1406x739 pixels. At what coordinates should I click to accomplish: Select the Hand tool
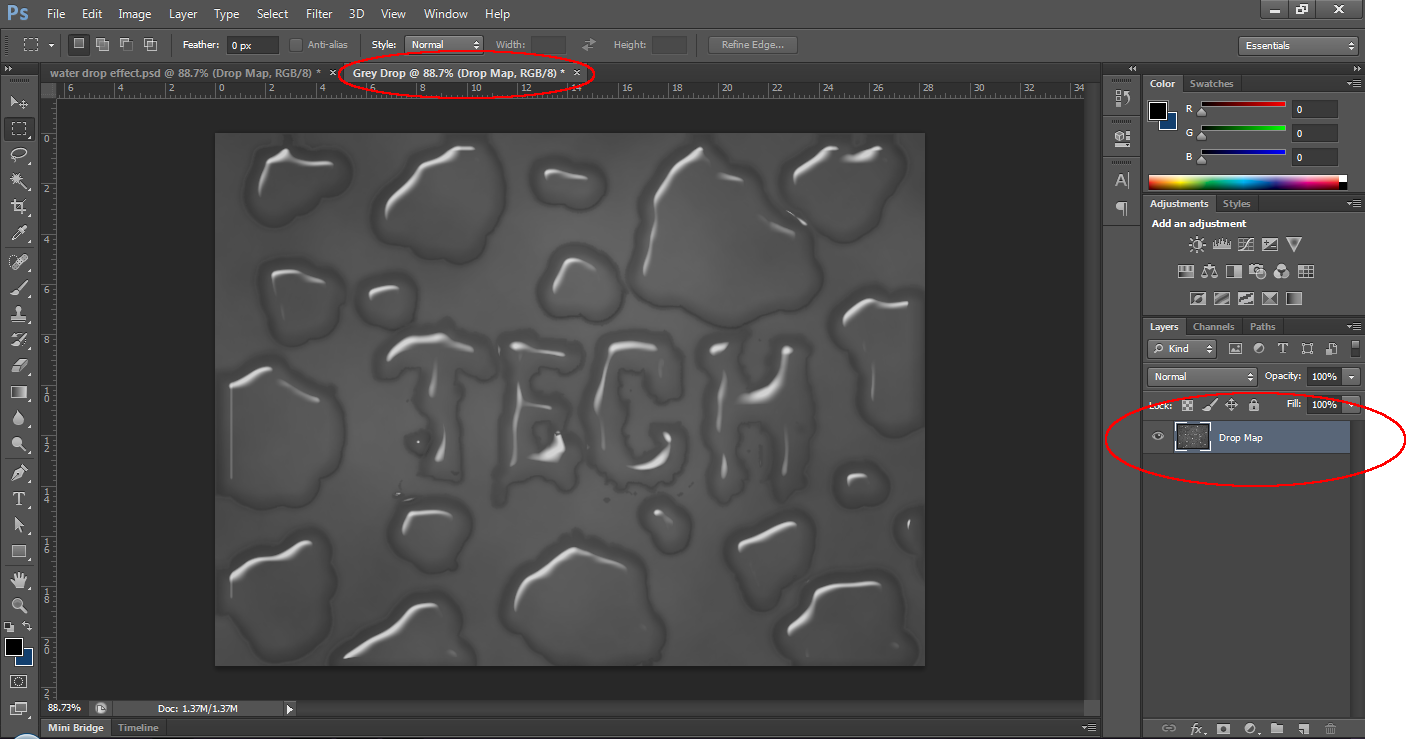pyautogui.click(x=19, y=579)
